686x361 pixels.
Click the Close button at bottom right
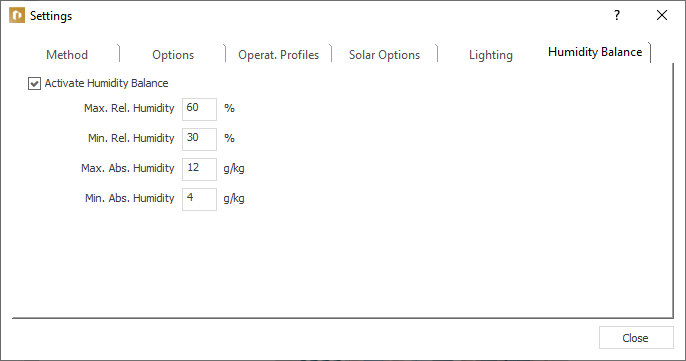pyautogui.click(x=636, y=337)
